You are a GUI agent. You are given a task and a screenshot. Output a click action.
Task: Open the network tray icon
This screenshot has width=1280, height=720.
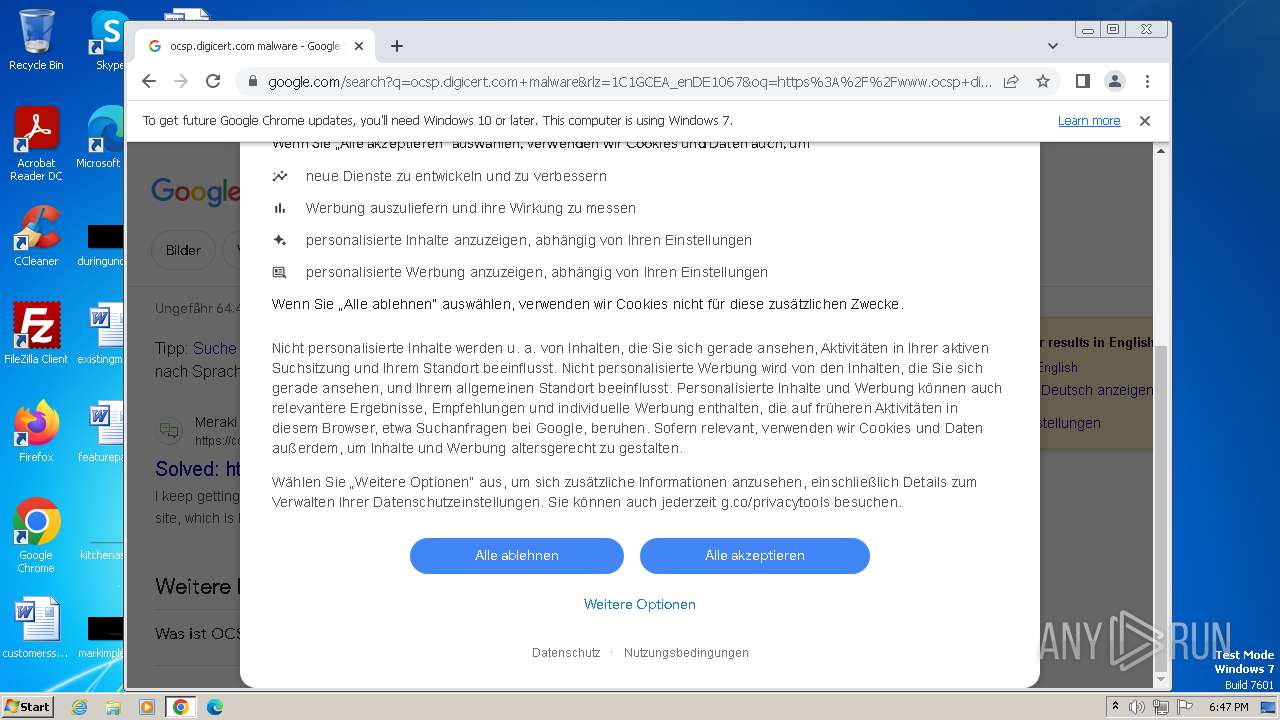(x=1161, y=707)
